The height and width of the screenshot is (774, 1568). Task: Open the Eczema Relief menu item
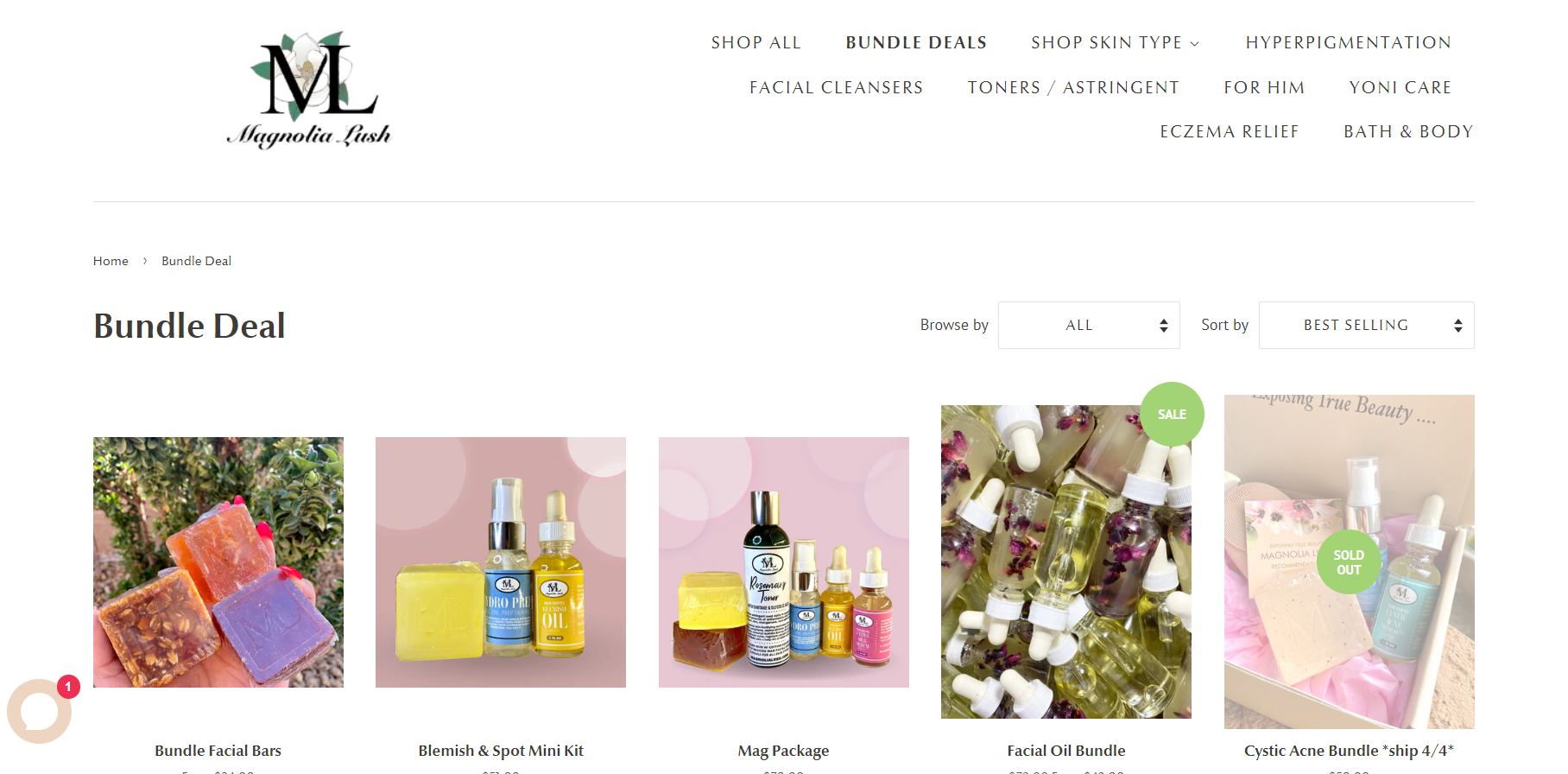click(x=1230, y=131)
